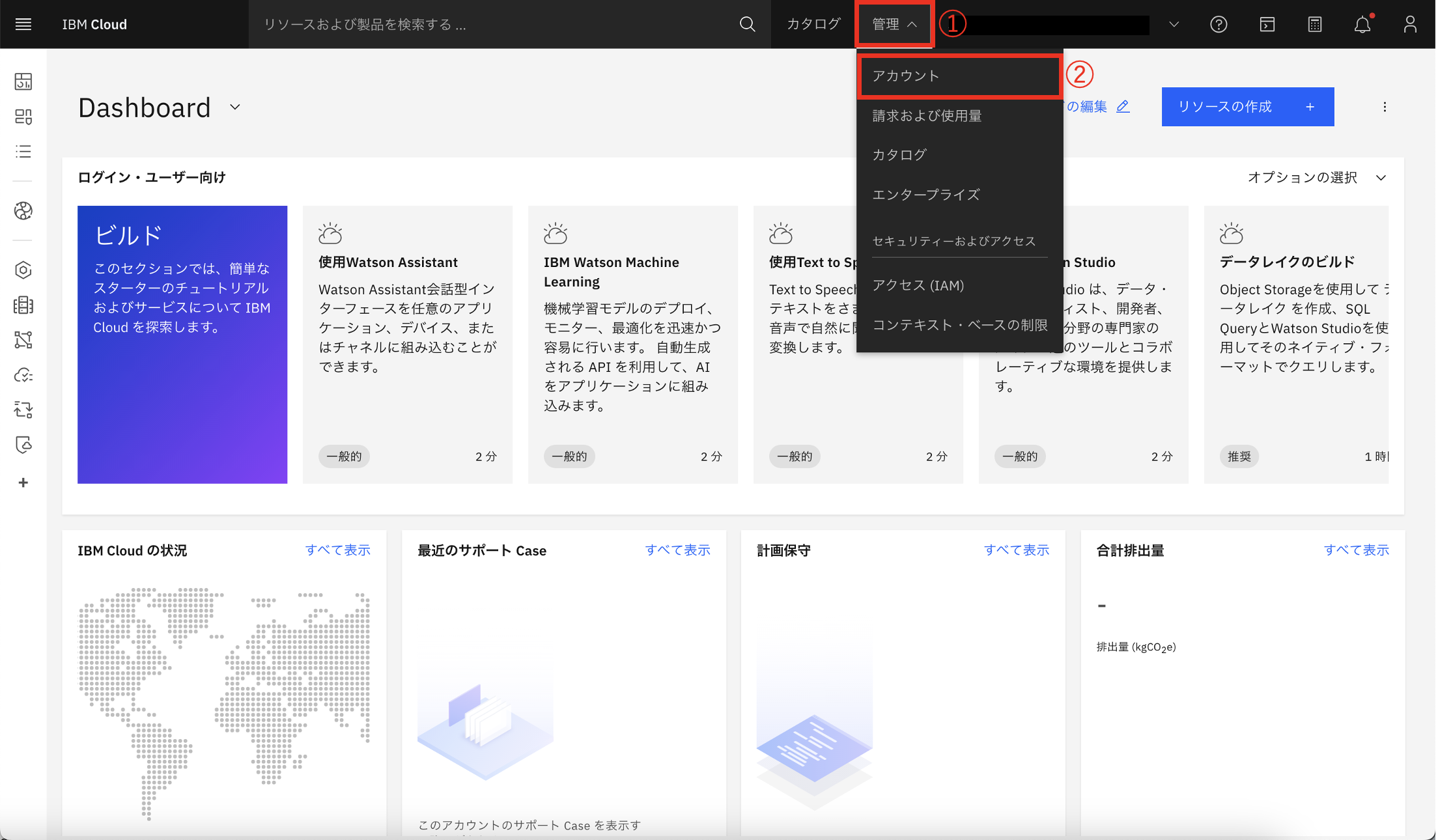This screenshot has width=1438, height=840.
Task: Select 請求および使用量 menu entry
Action: [927, 116]
